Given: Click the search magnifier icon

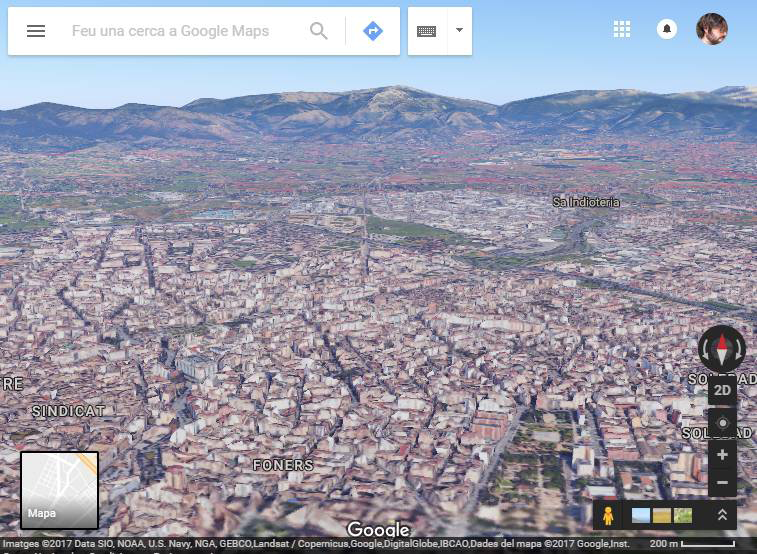Looking at the screenshot, I should coord(319,31).
